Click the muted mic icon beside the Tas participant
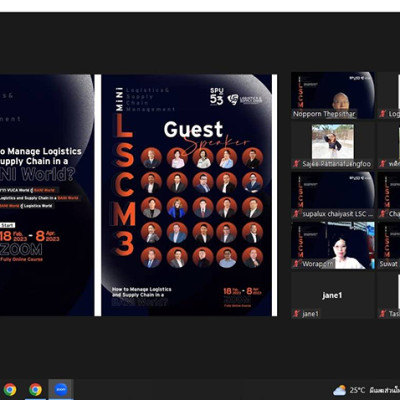400x400 pixels. pos(383,314)
